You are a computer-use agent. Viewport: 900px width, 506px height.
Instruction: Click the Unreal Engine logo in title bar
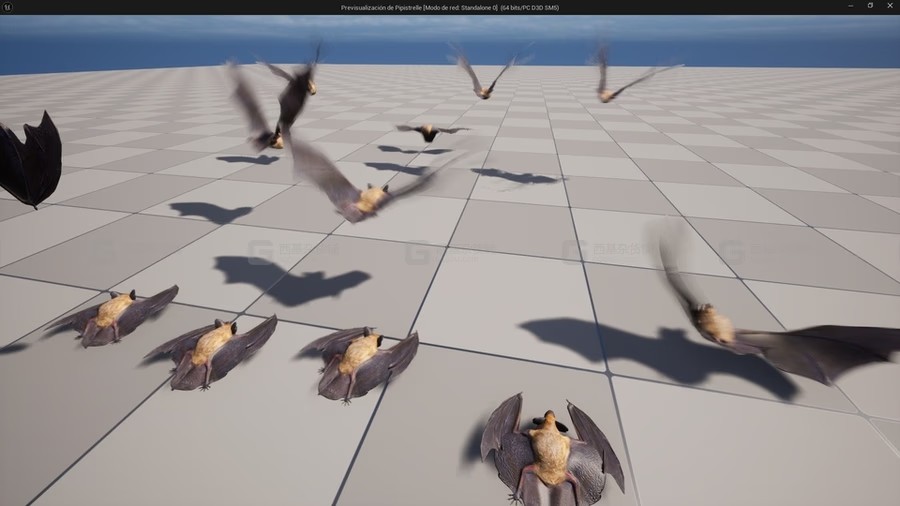(x=8, y=7)
